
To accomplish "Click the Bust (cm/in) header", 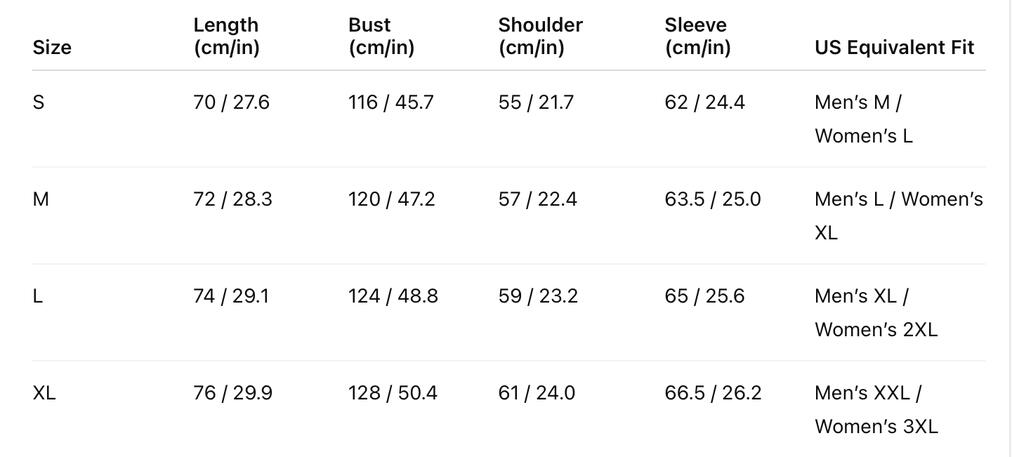I will 381,36.
